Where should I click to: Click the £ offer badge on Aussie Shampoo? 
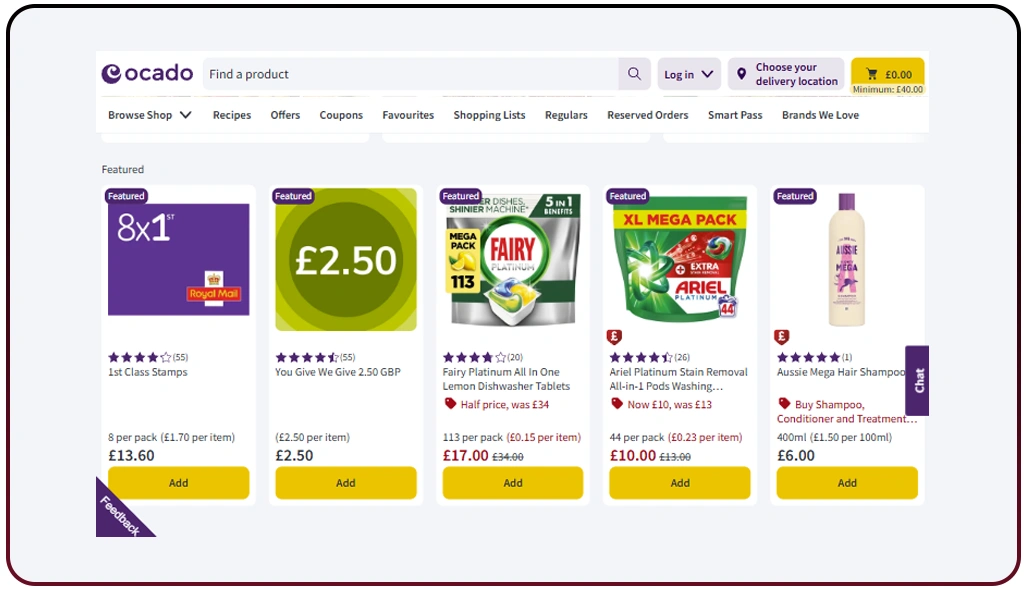(781, 336)
